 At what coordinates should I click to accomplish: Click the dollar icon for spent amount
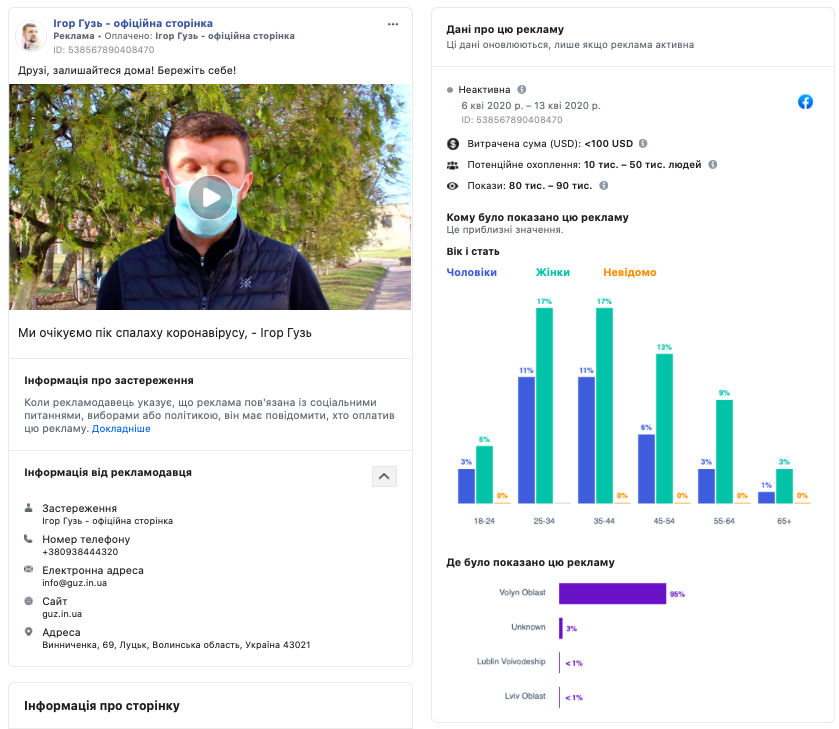click(x=453, y=143)
